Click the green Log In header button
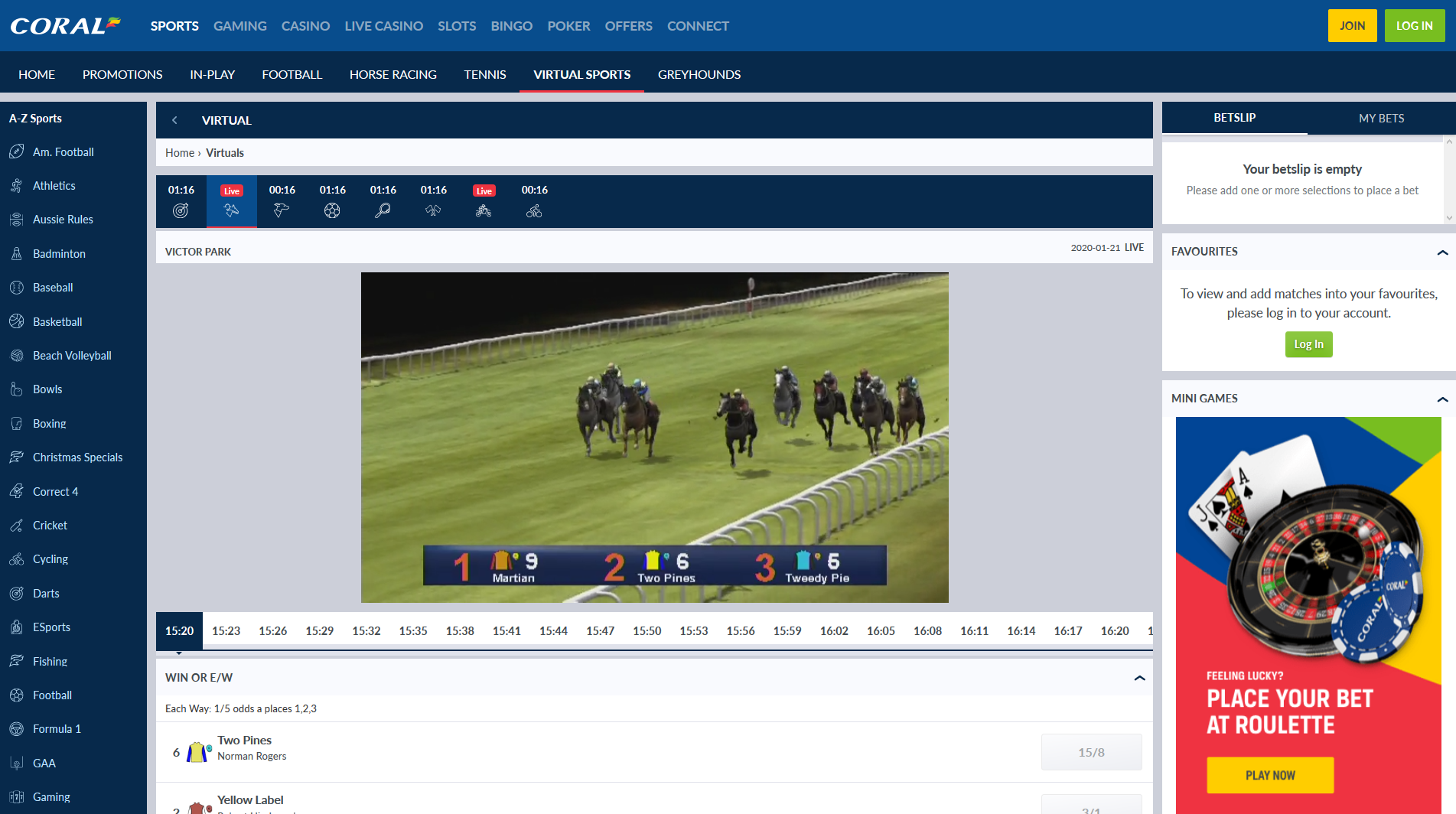Viewport: 1456px width, 814px height. tap(1414, 26)
